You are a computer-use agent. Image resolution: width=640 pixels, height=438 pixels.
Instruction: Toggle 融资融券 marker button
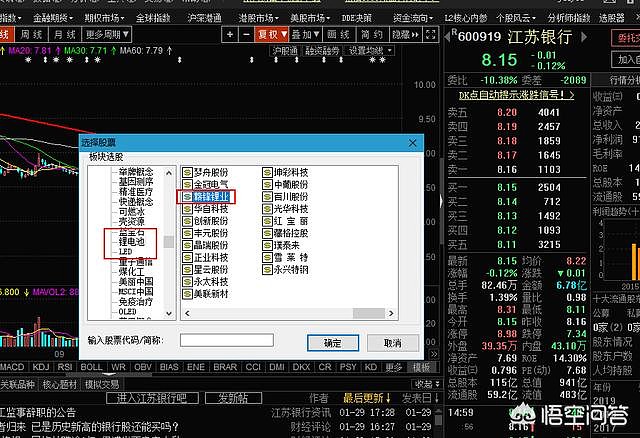pos(321,51)
